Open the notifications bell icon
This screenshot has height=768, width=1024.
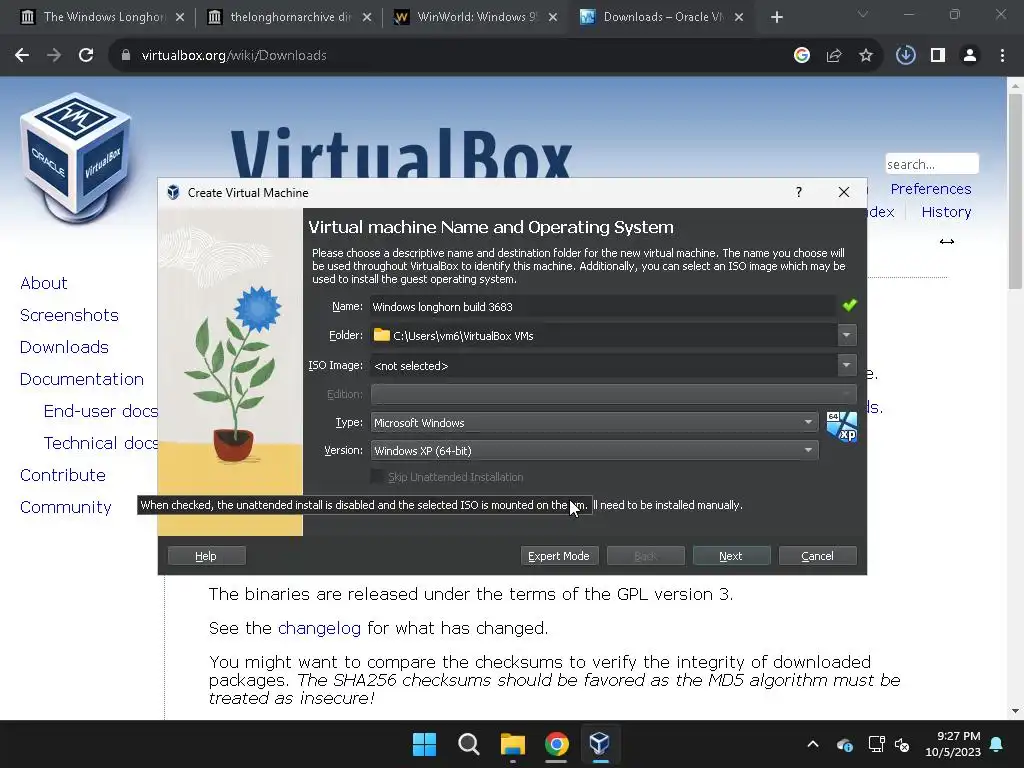997,744
